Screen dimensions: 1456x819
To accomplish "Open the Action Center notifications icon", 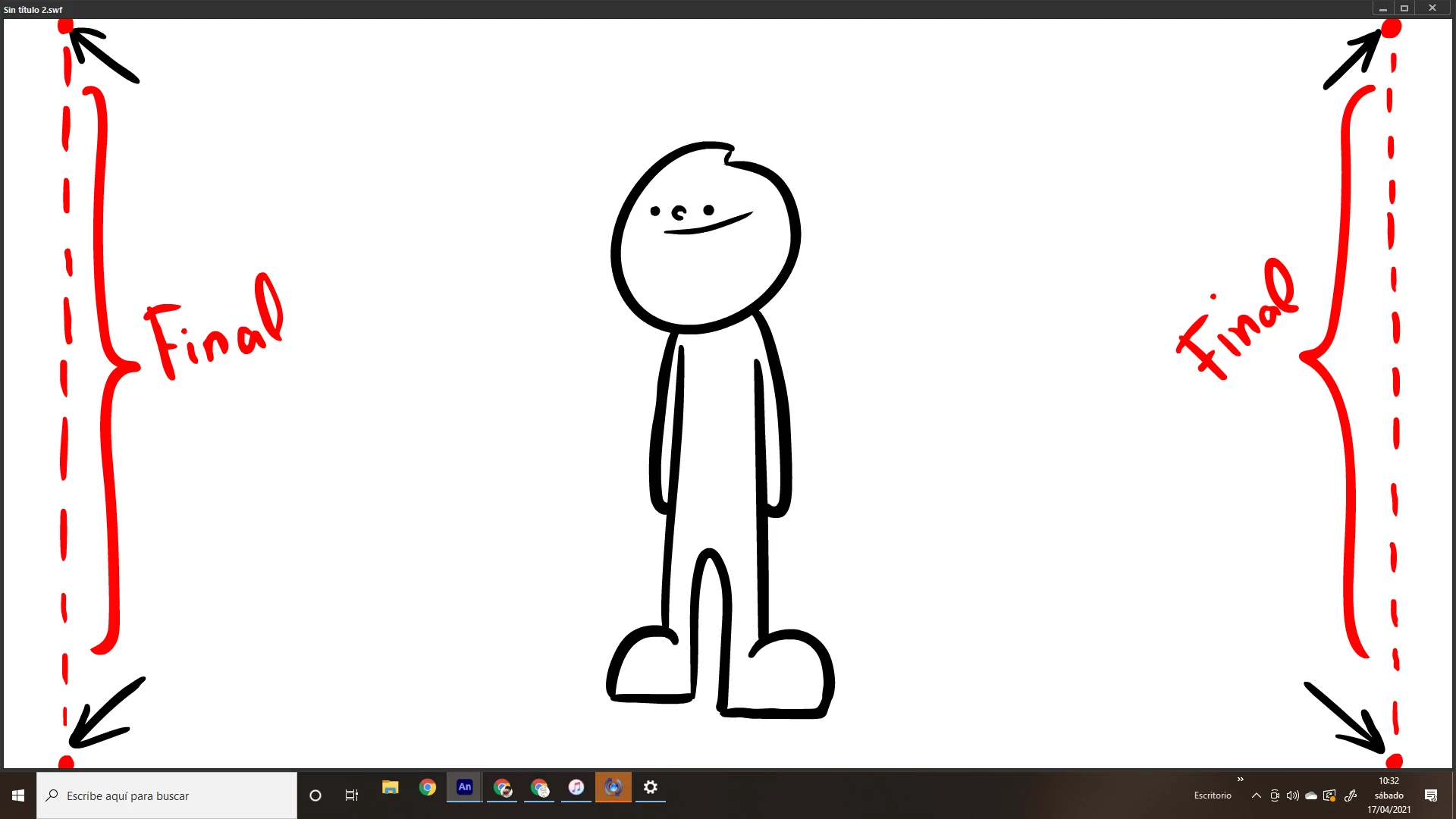I will tap(1431, 795).
